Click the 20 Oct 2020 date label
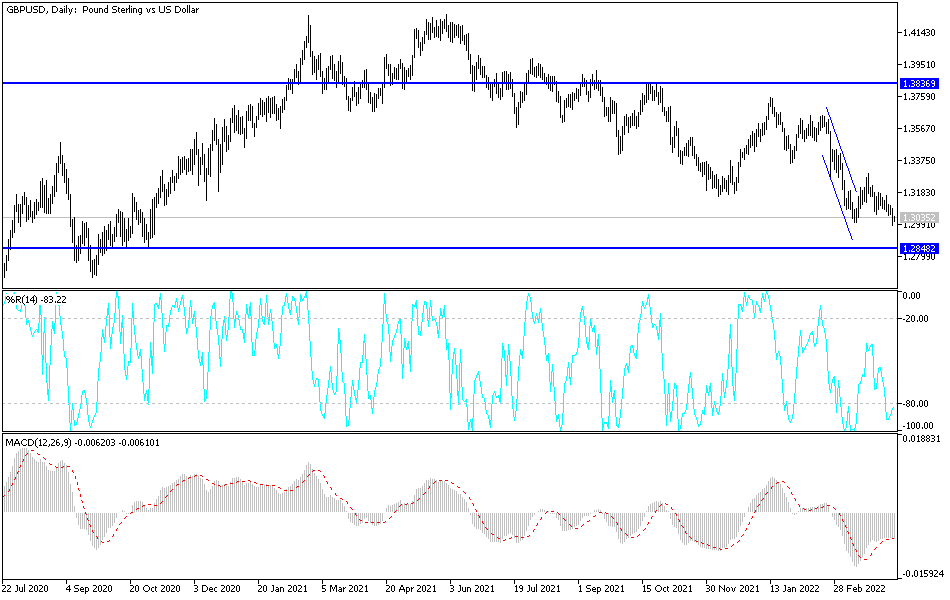This screenshot has height=600, width=950. click(x=154, y=588)
